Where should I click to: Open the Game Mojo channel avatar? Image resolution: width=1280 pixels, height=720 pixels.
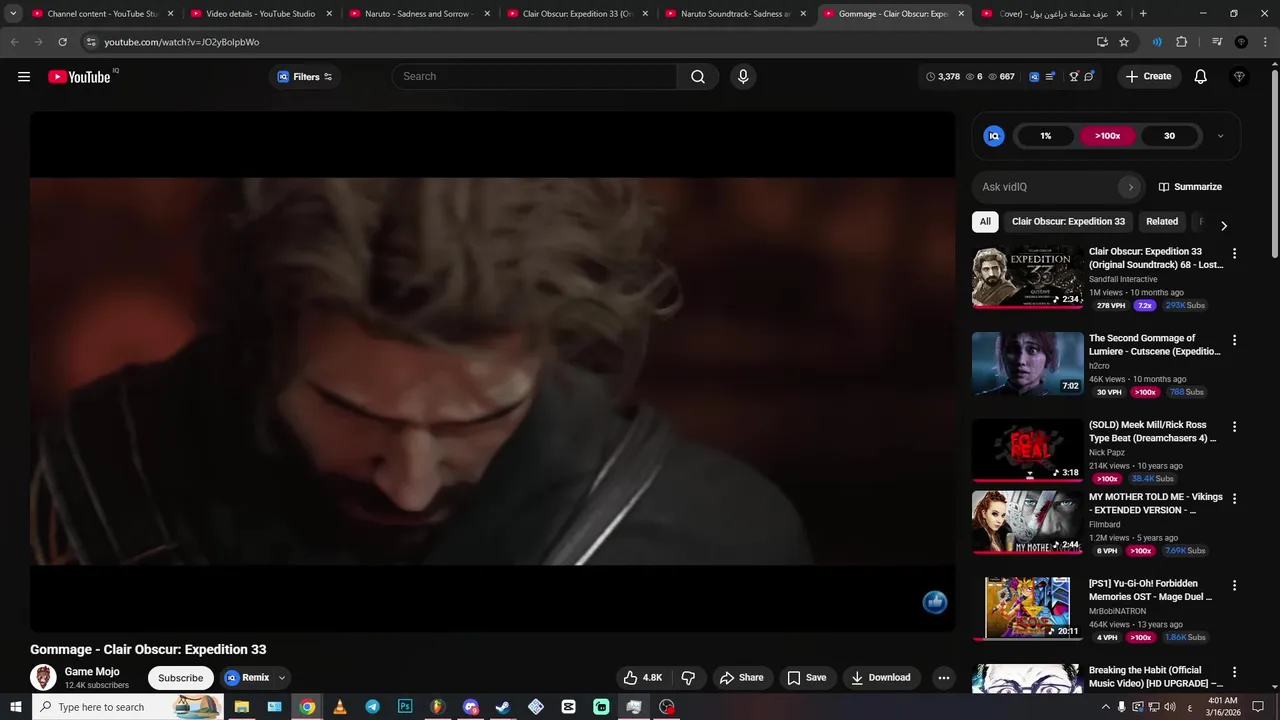(43, 678)
